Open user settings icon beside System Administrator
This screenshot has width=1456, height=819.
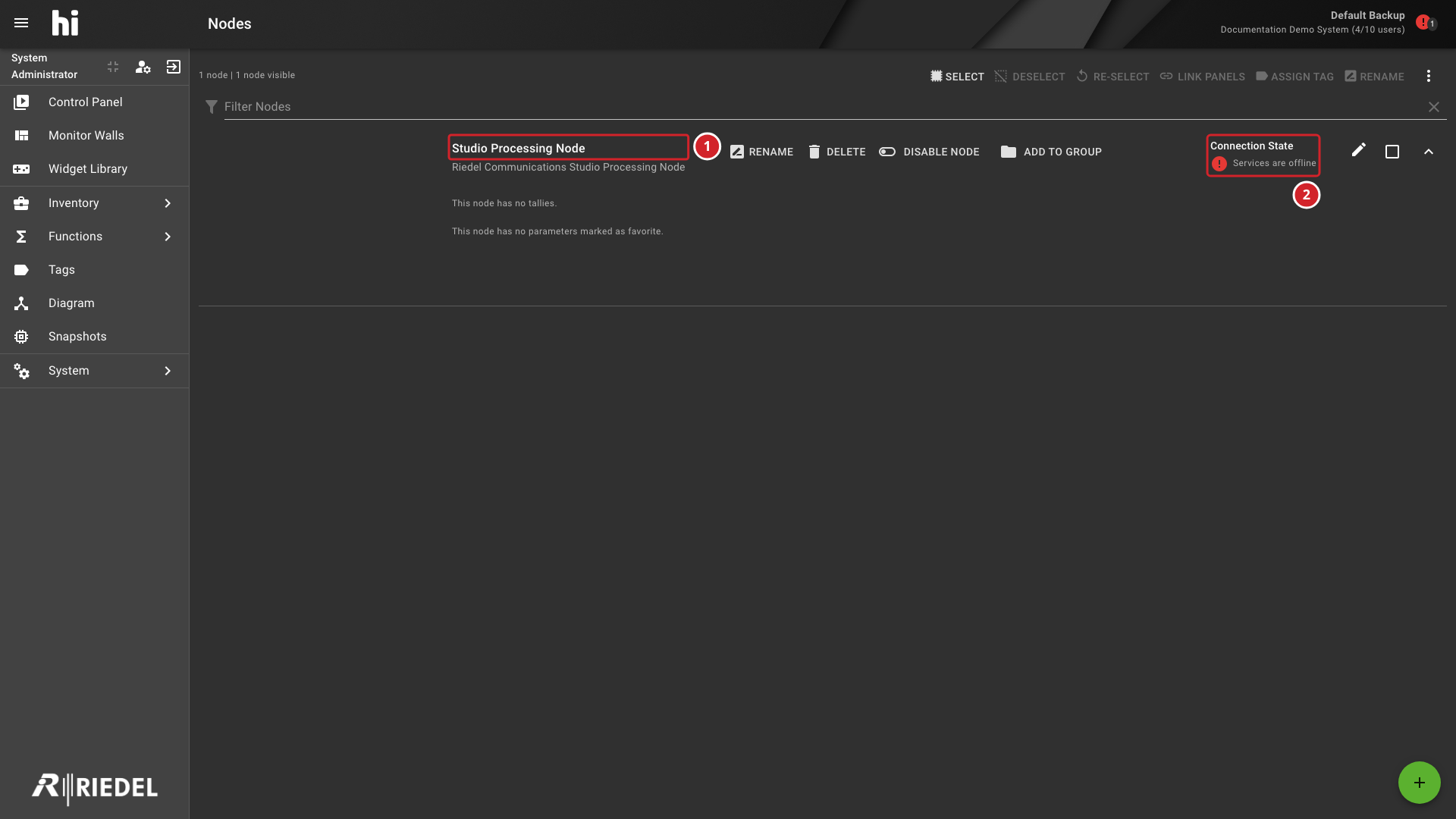coord(143,67)
